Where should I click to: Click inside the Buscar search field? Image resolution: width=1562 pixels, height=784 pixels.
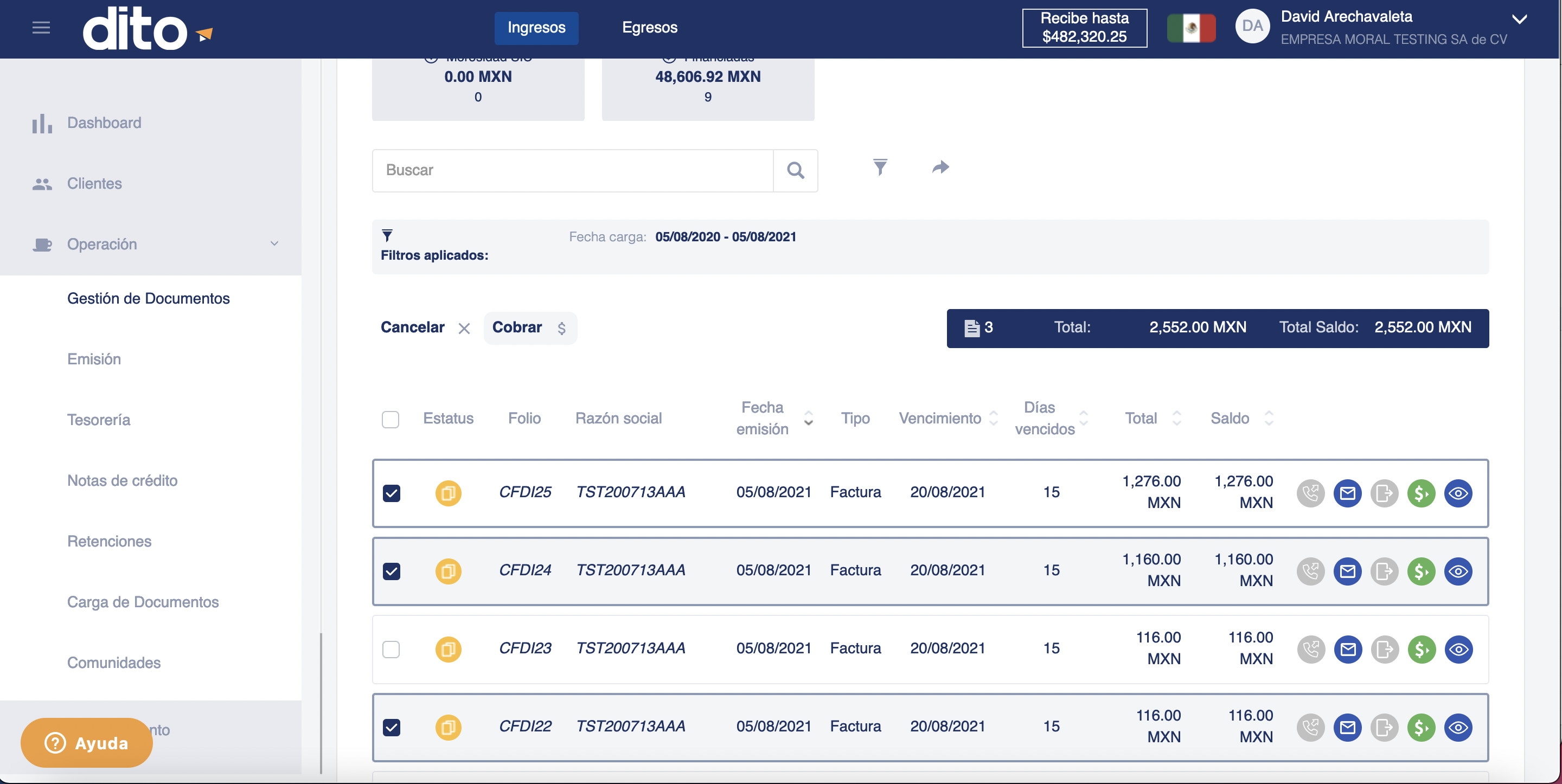pyautogui.click(x=572, y=170)
